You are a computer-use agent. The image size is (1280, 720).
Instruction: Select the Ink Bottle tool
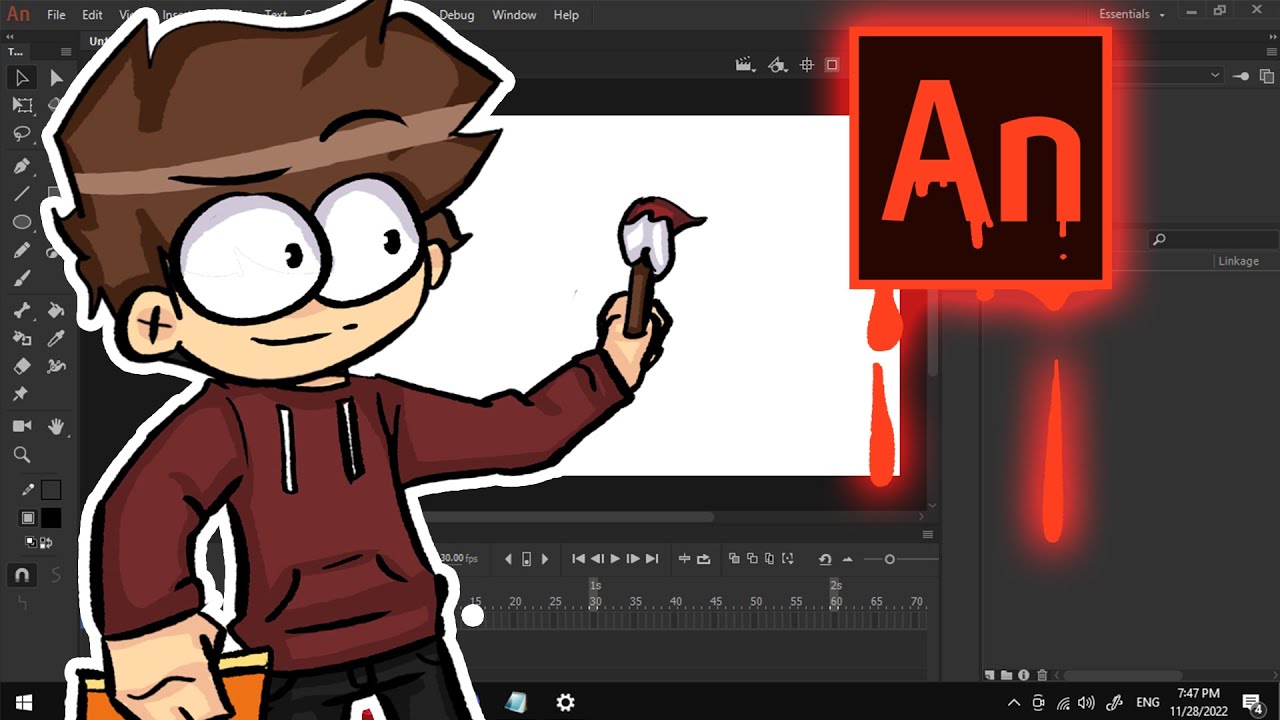22,339
